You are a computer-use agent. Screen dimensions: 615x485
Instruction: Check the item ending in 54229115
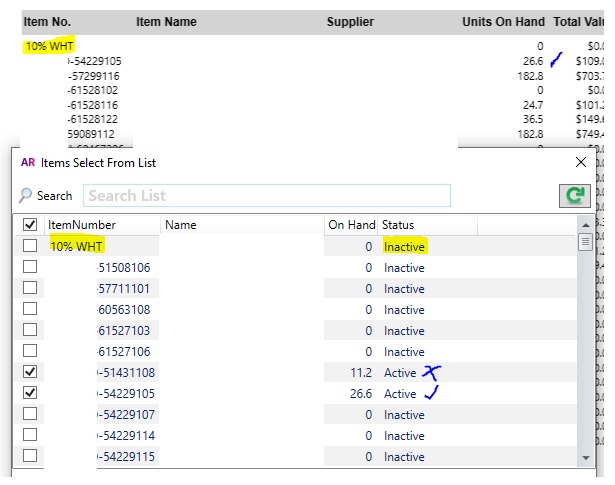[x=30, y=457]
